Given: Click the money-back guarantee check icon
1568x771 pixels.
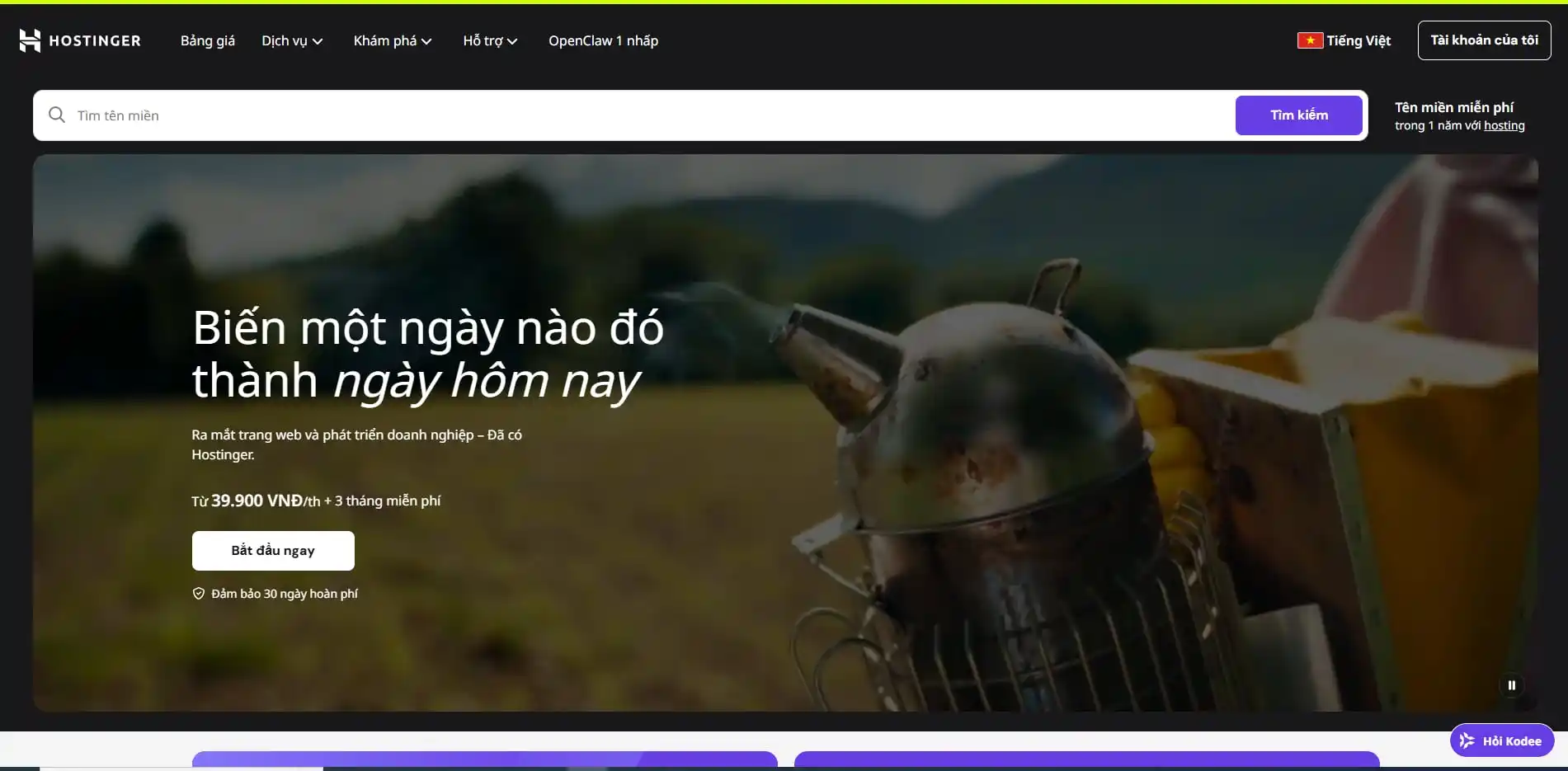Looking at the screenshot, I should click(x=198, y=593).
